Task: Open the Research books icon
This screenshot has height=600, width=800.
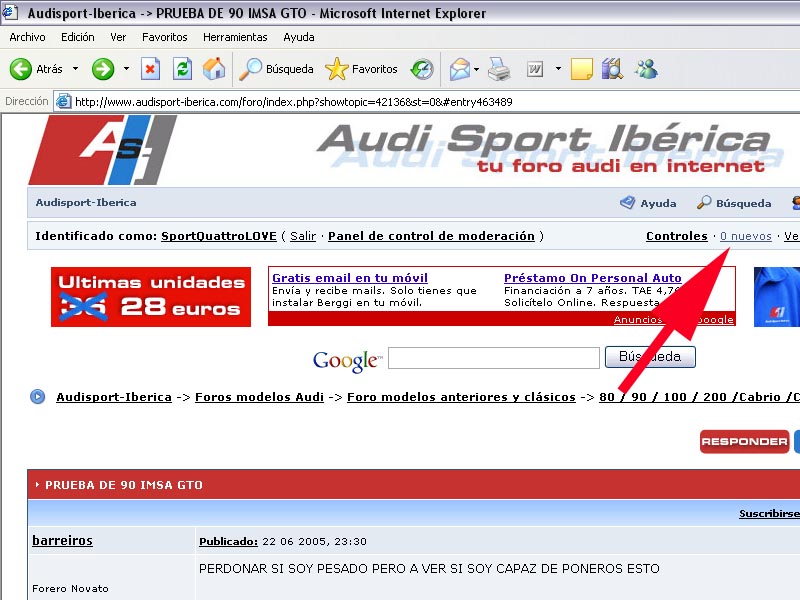Action: [612, 69]
